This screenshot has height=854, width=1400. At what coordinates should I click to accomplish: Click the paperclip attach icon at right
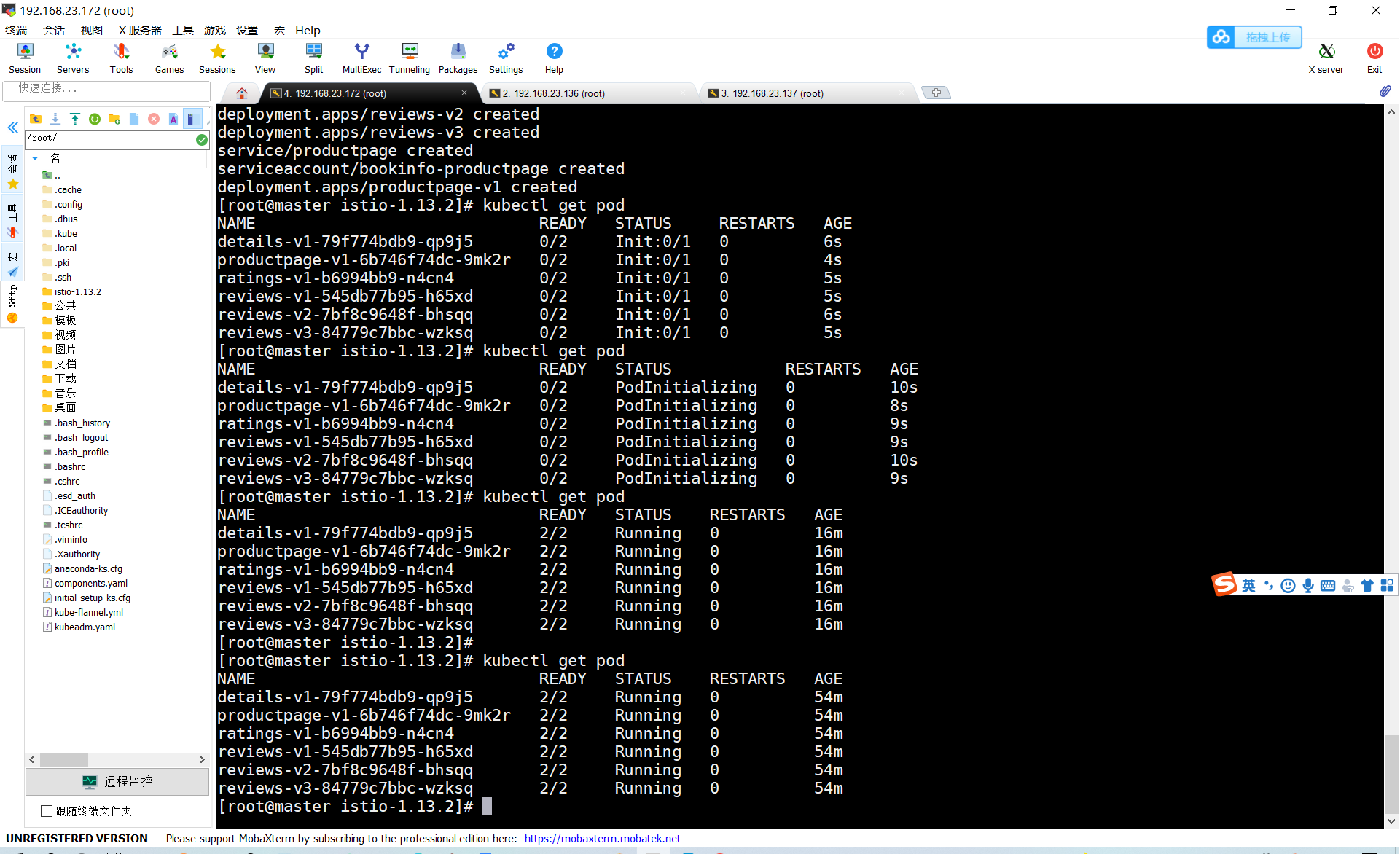pyautogui.click(x=1385, y=91)
